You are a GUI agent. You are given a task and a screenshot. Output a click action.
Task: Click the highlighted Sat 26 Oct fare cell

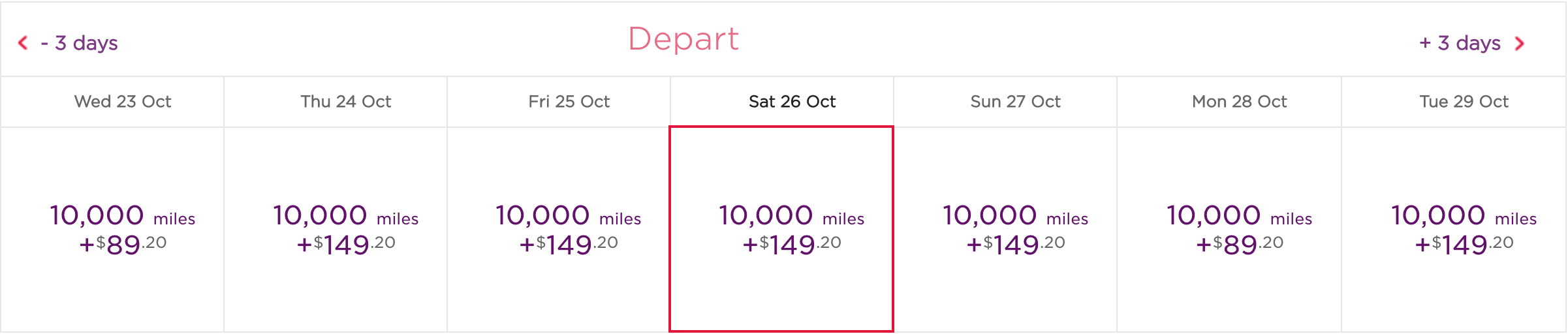[x=781, y=229]
